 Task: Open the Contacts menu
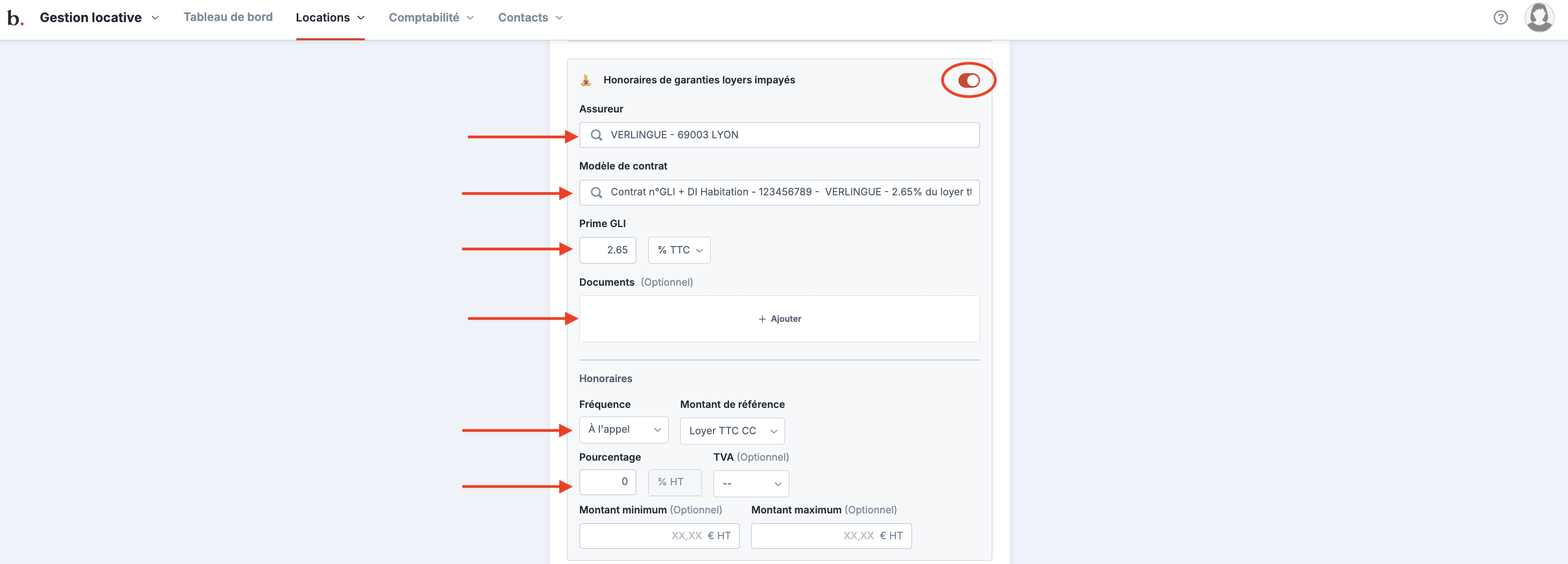(529, 18)
